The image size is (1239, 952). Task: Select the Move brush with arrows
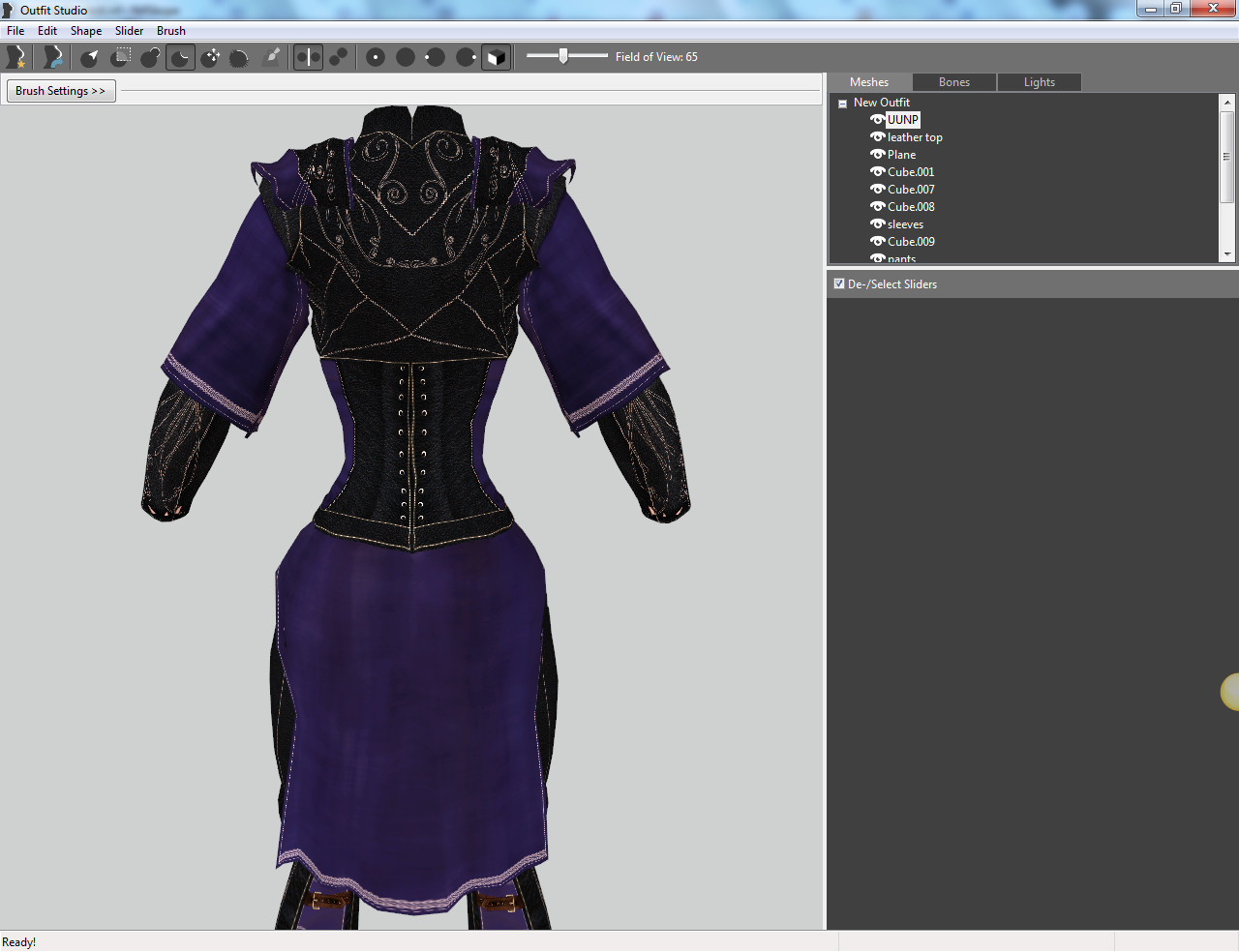point(210,57)
